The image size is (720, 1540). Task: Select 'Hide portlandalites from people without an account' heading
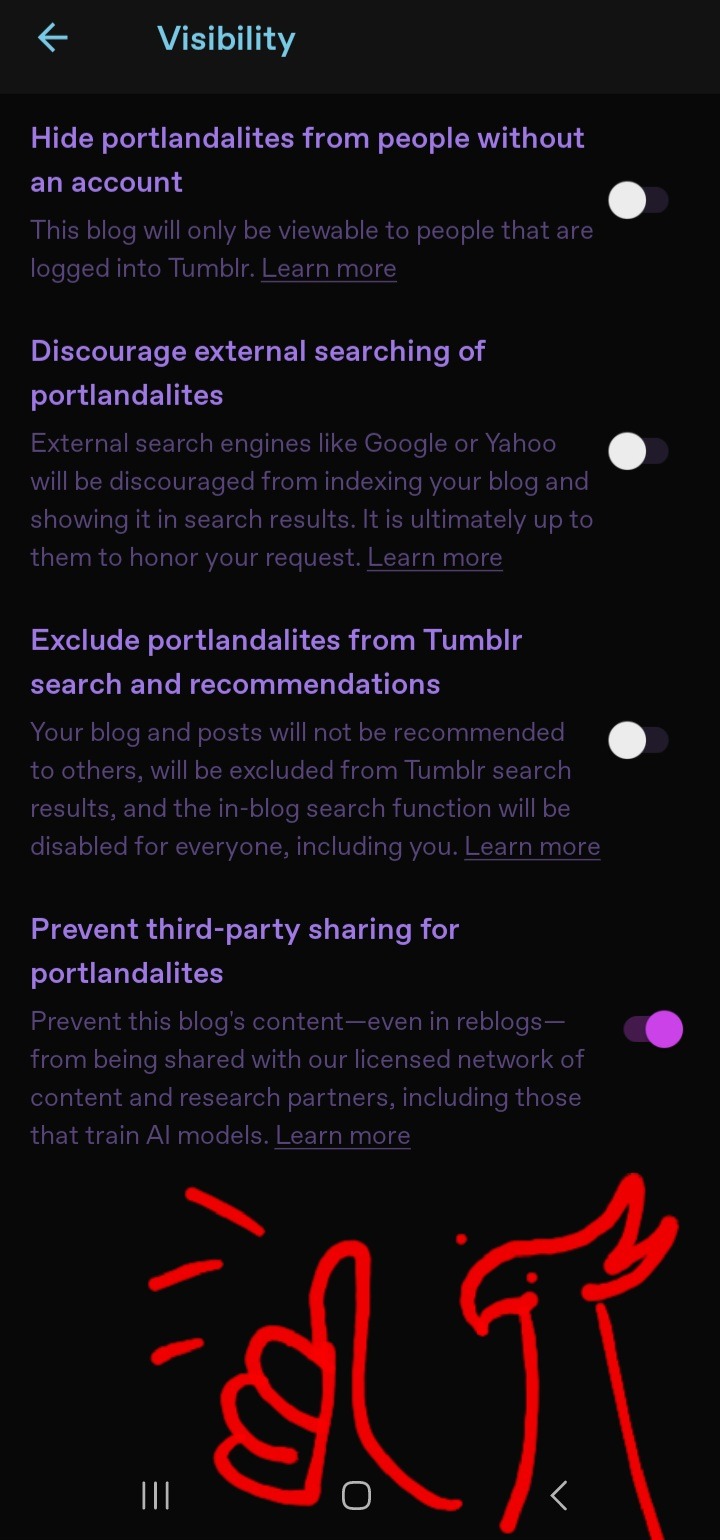307,160
